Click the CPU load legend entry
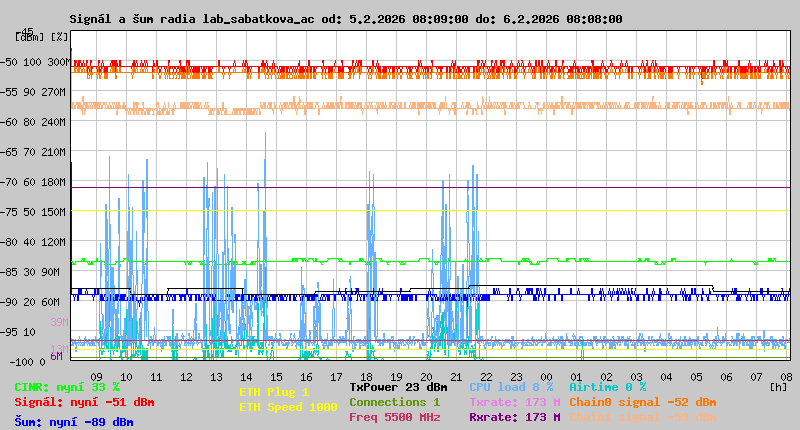This screenshot has height=430, width=800. point(511,386)
